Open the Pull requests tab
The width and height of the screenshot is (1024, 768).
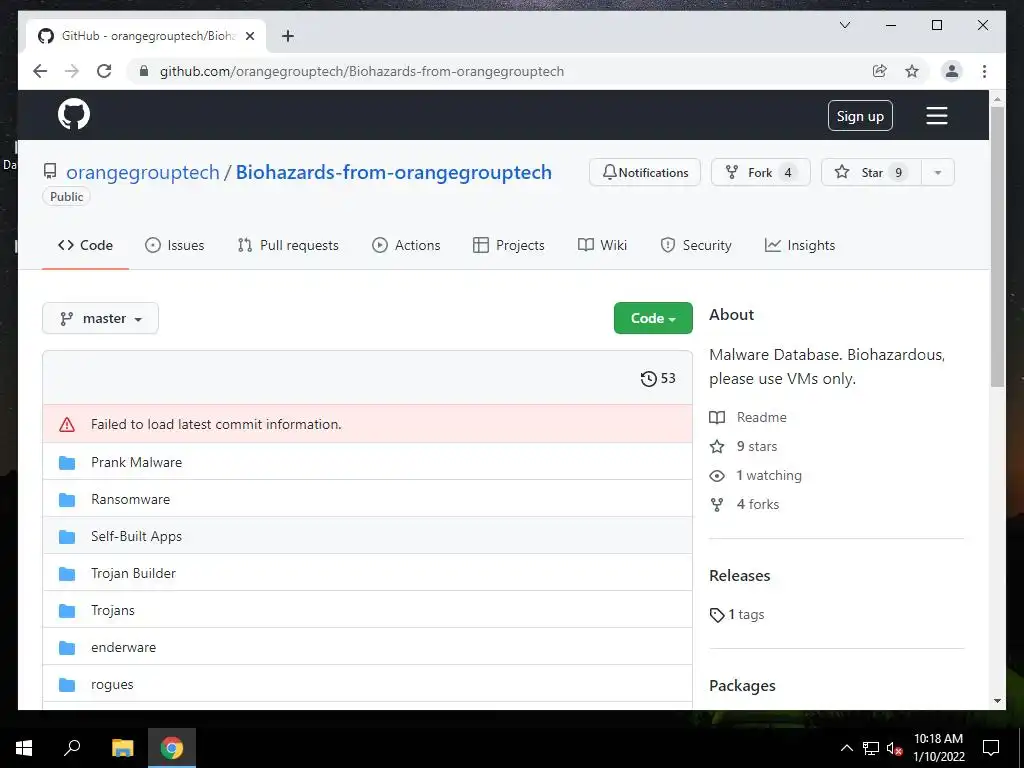point(288,246)
